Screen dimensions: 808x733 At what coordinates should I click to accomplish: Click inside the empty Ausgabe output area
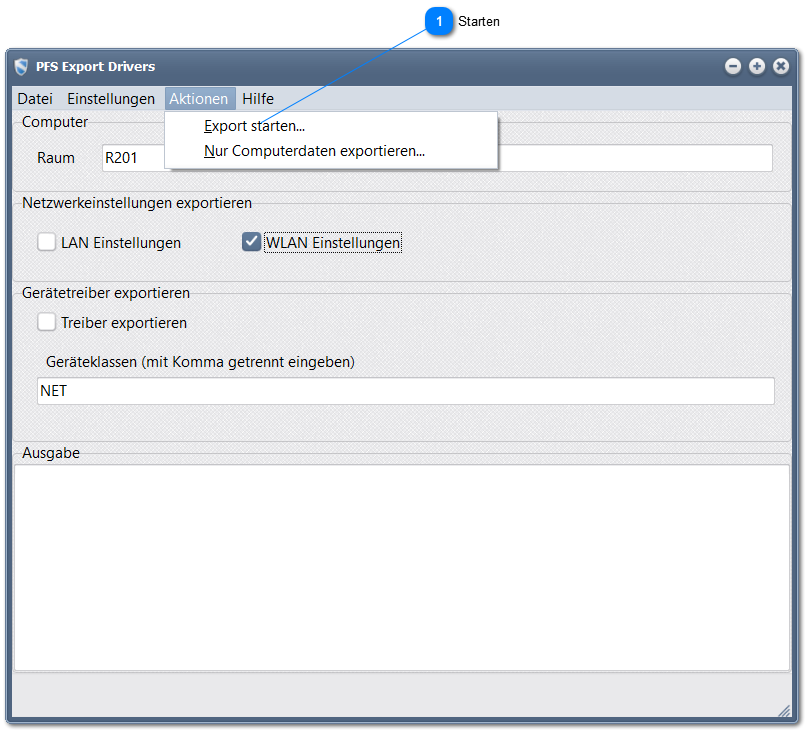(402, 567)
